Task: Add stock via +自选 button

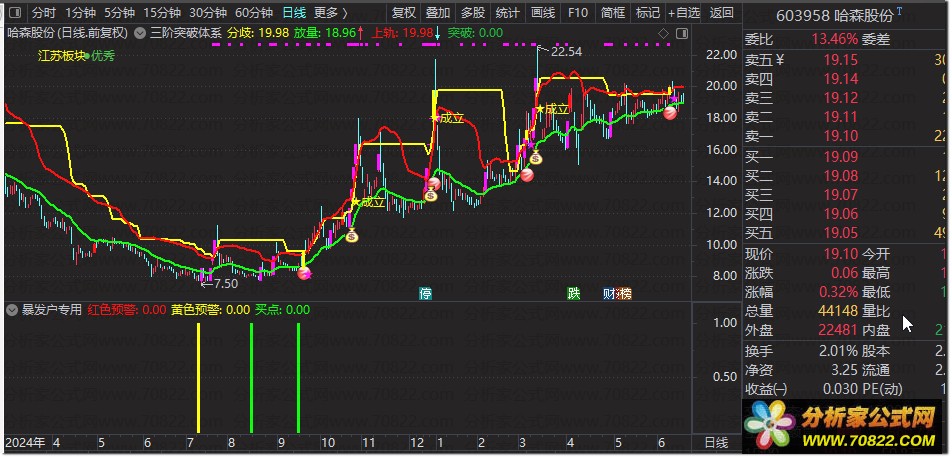Action: click(x=684, y=12)
